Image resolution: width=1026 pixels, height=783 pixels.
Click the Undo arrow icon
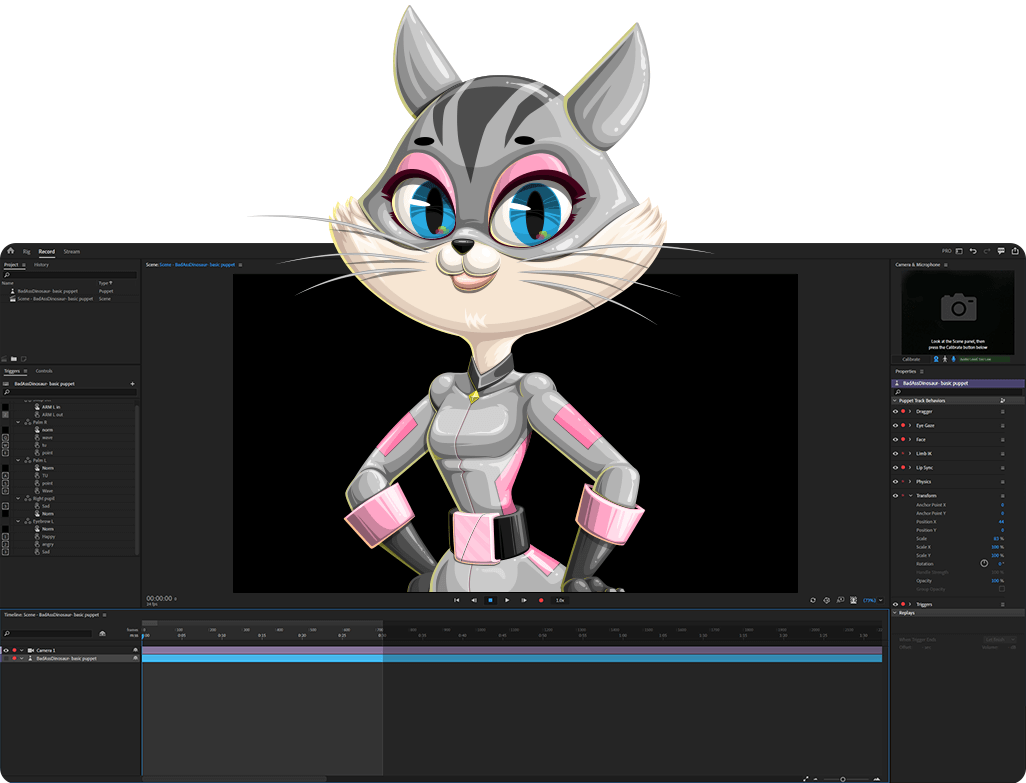[x=973, y=251]
